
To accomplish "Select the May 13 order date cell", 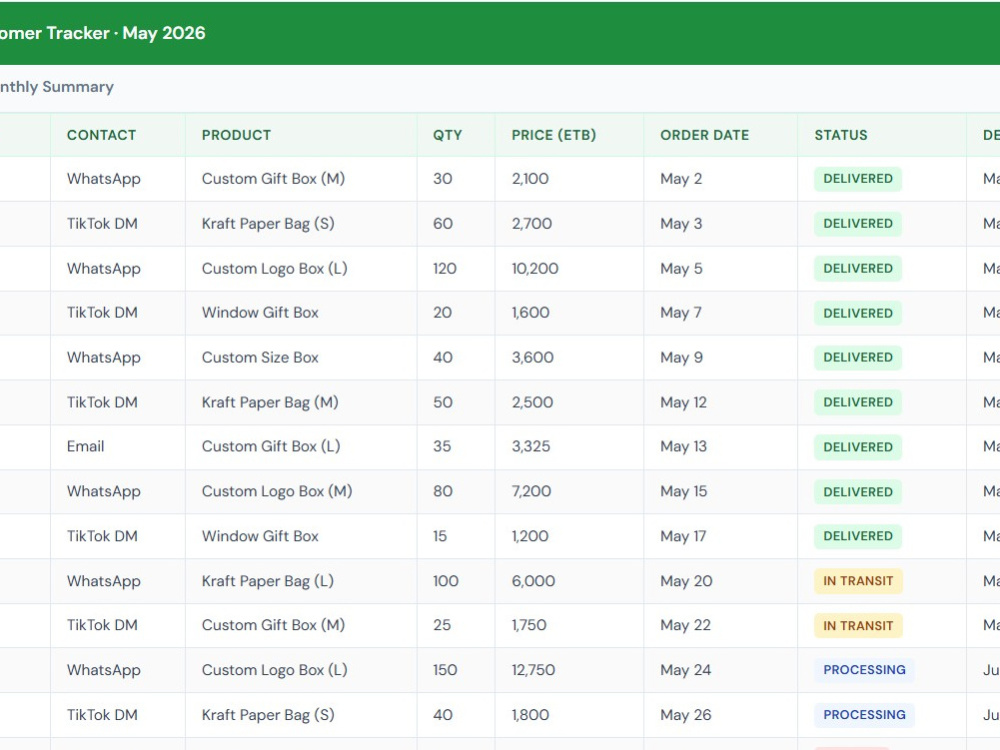I will click(721, 446).
